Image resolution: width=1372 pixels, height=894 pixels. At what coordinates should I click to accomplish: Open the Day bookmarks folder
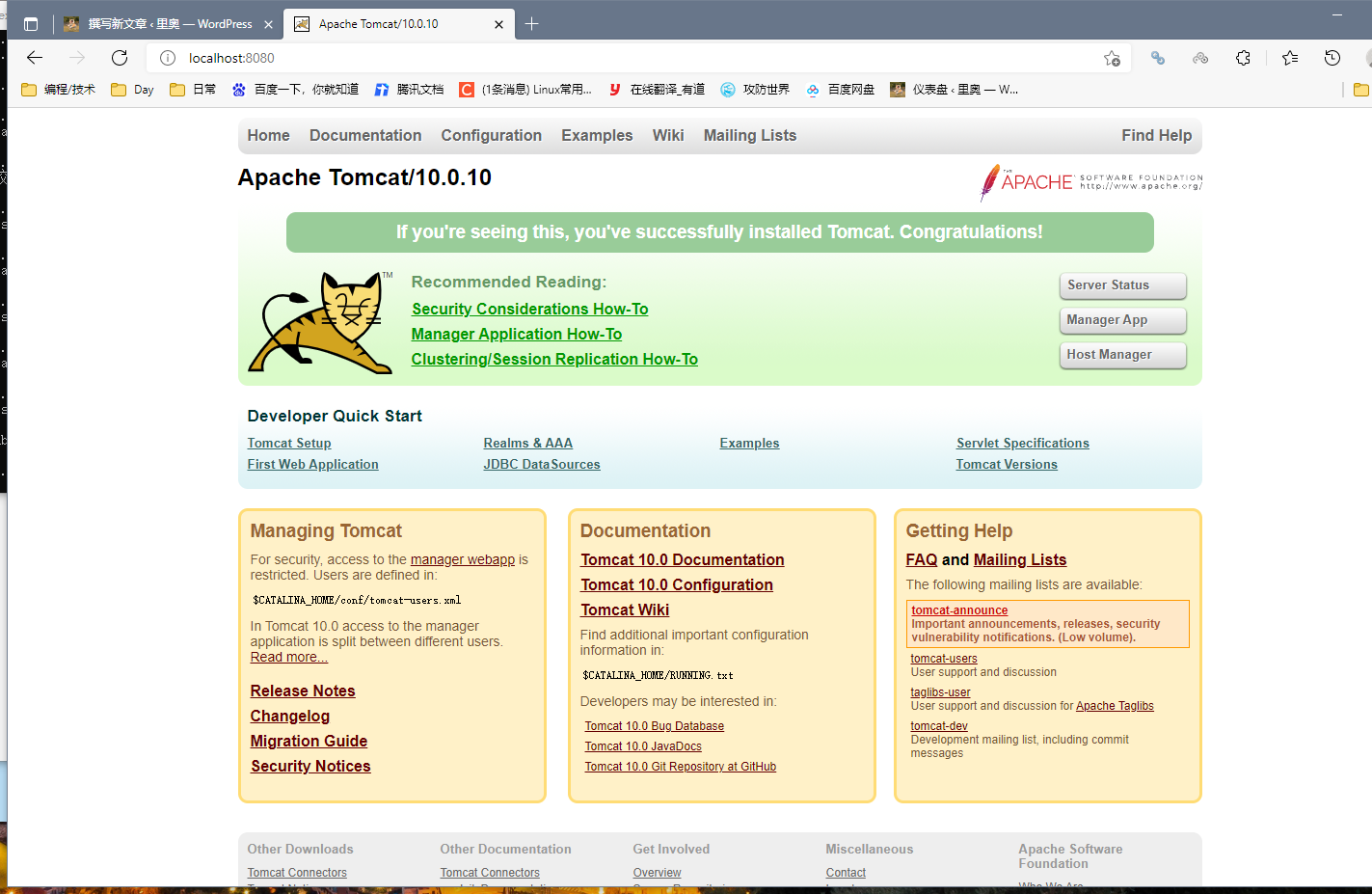[x=133, y=90]
